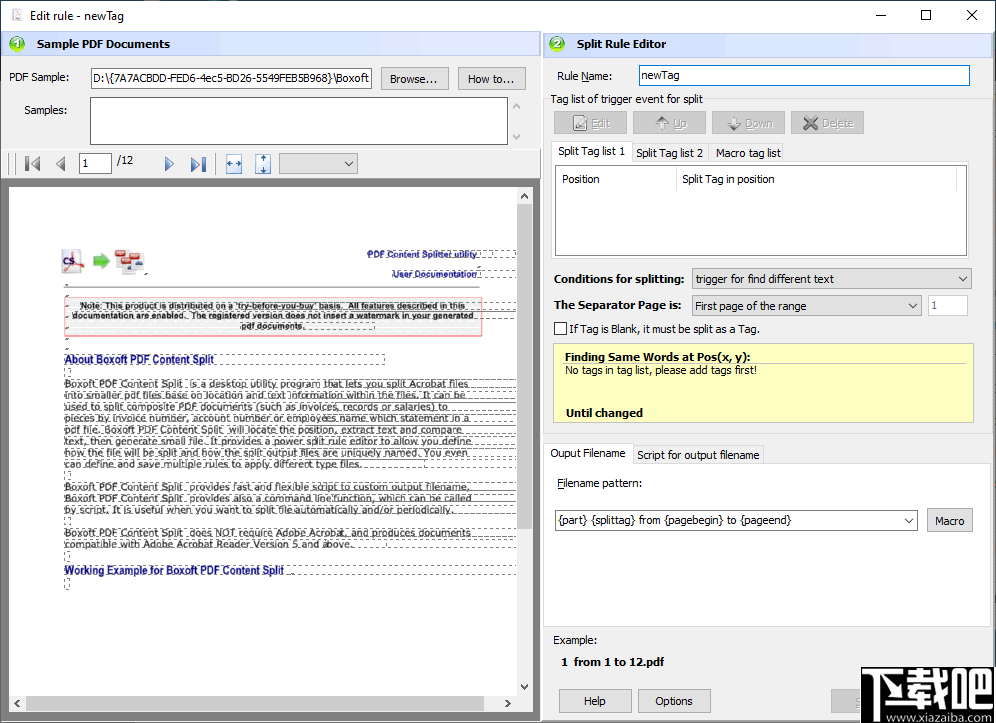Image resolution: width=996 pixels, height=723 pixels.
Task: Click 'User Documentation' text in preview
Action: pos(434,274)
